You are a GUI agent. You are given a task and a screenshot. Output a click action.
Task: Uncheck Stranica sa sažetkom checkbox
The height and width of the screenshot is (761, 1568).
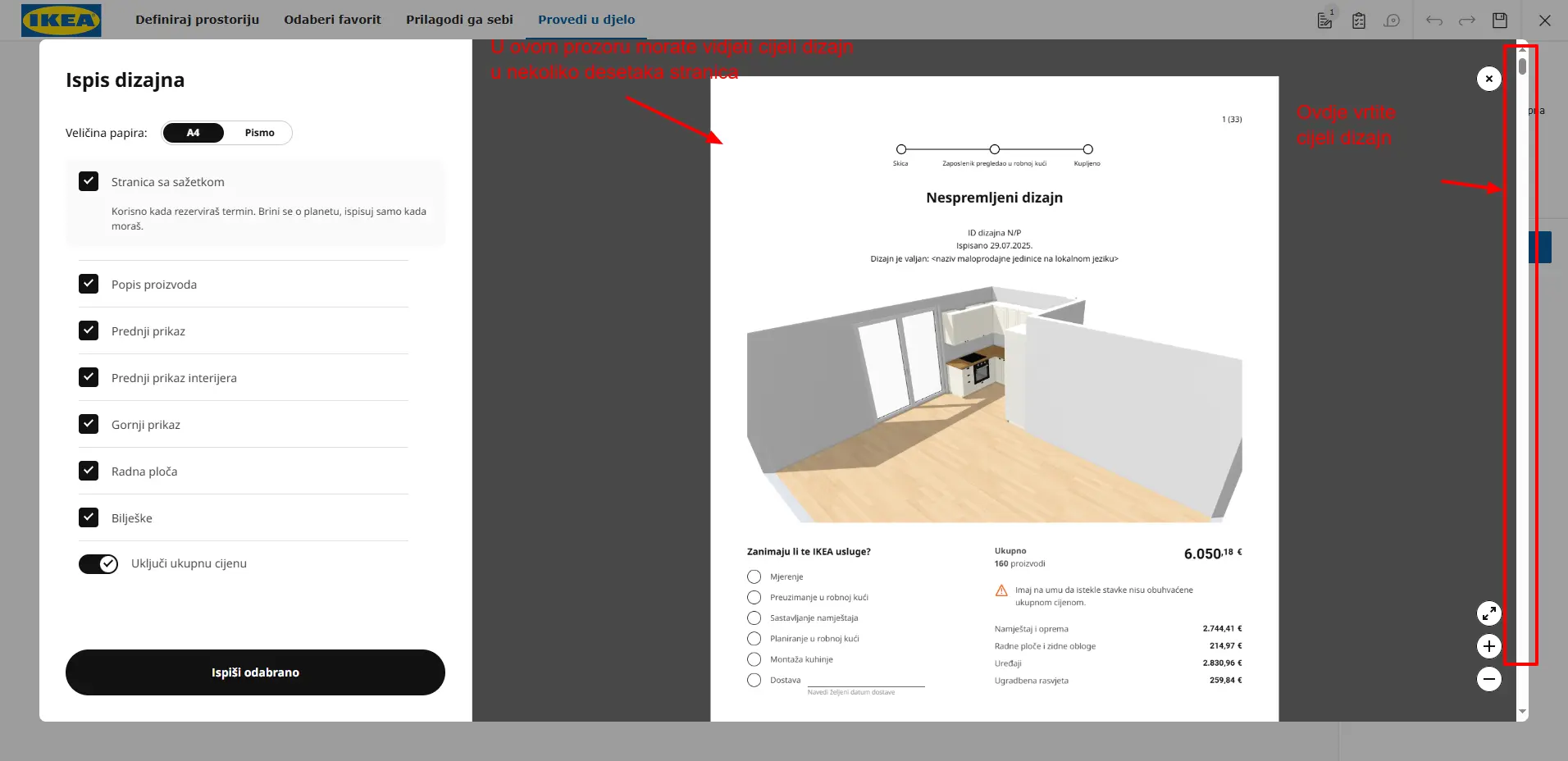click(x=89, y=181)
